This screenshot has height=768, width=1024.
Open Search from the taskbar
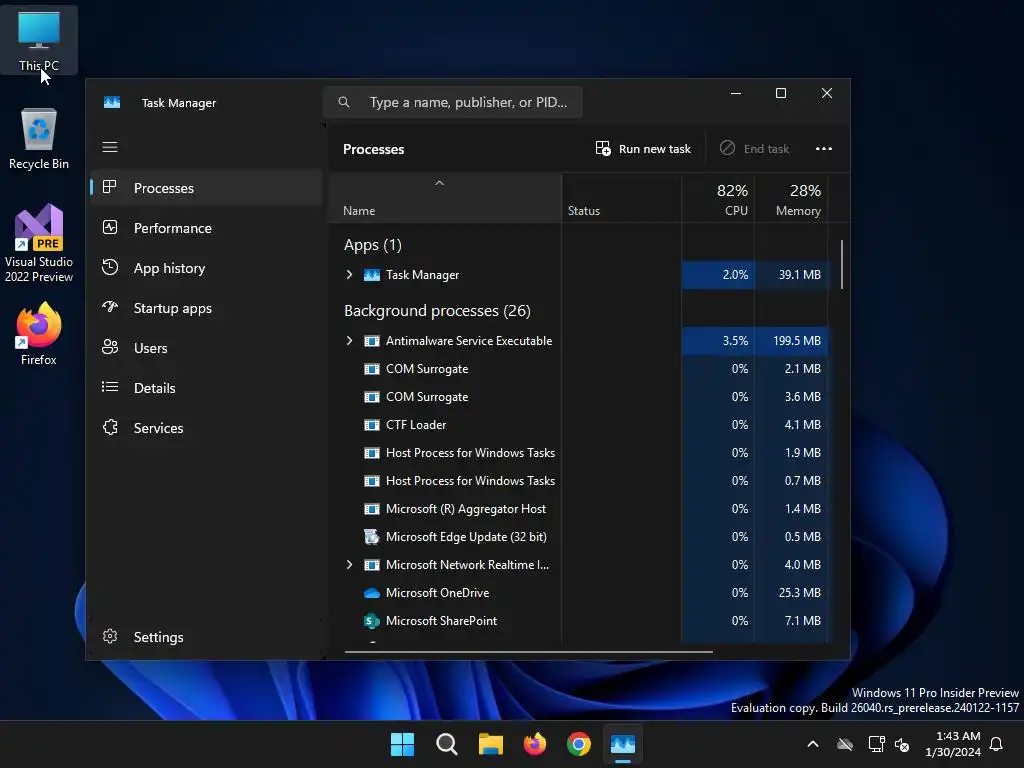click(447, 744)
